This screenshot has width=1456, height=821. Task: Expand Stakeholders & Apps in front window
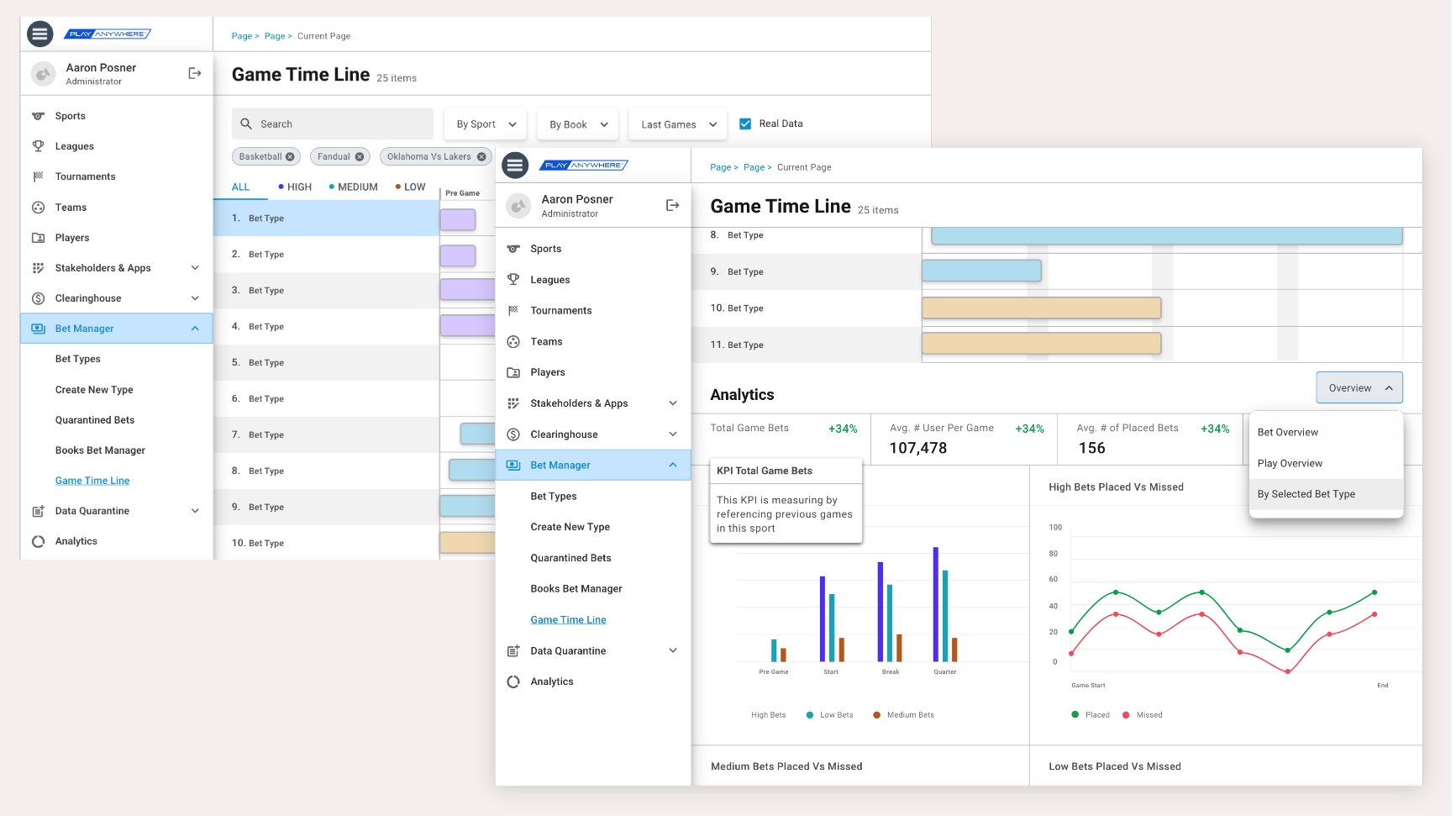(x=673, y=404)
